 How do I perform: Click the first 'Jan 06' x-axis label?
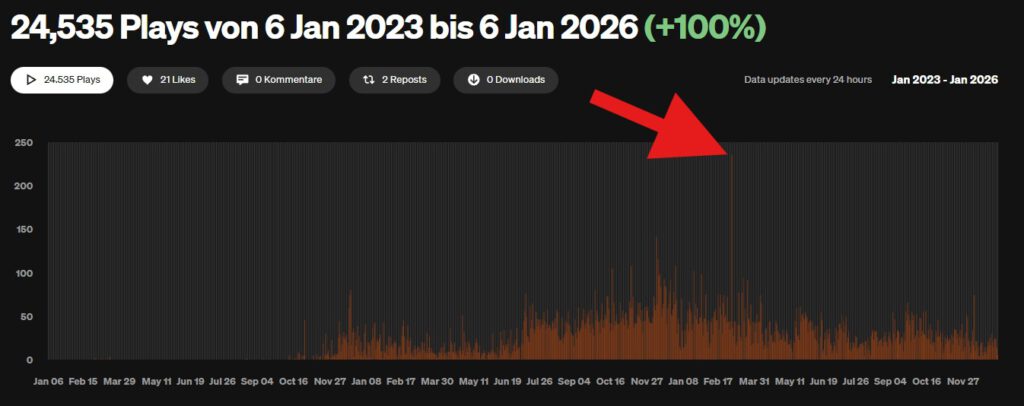[48, 381]
